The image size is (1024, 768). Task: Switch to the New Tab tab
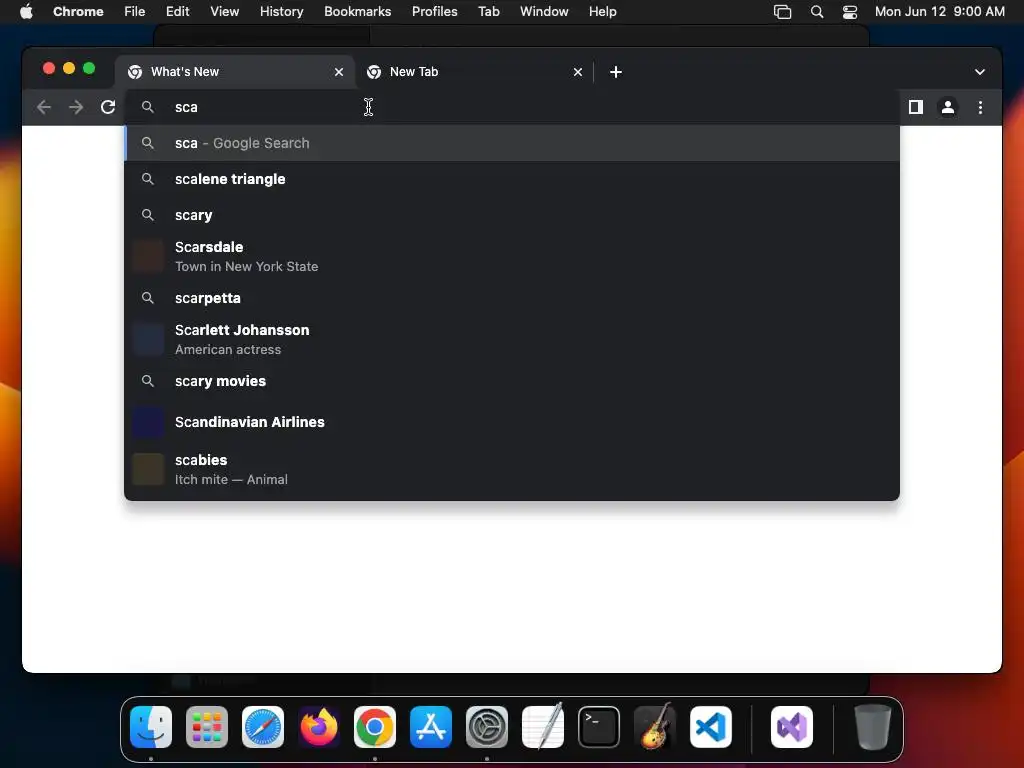(475, 72)
